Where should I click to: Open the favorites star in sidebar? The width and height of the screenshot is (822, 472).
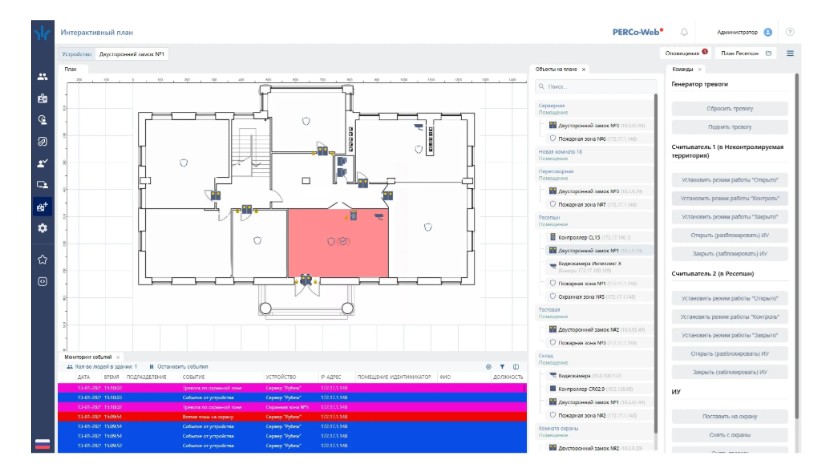click(x=42, y=258)
